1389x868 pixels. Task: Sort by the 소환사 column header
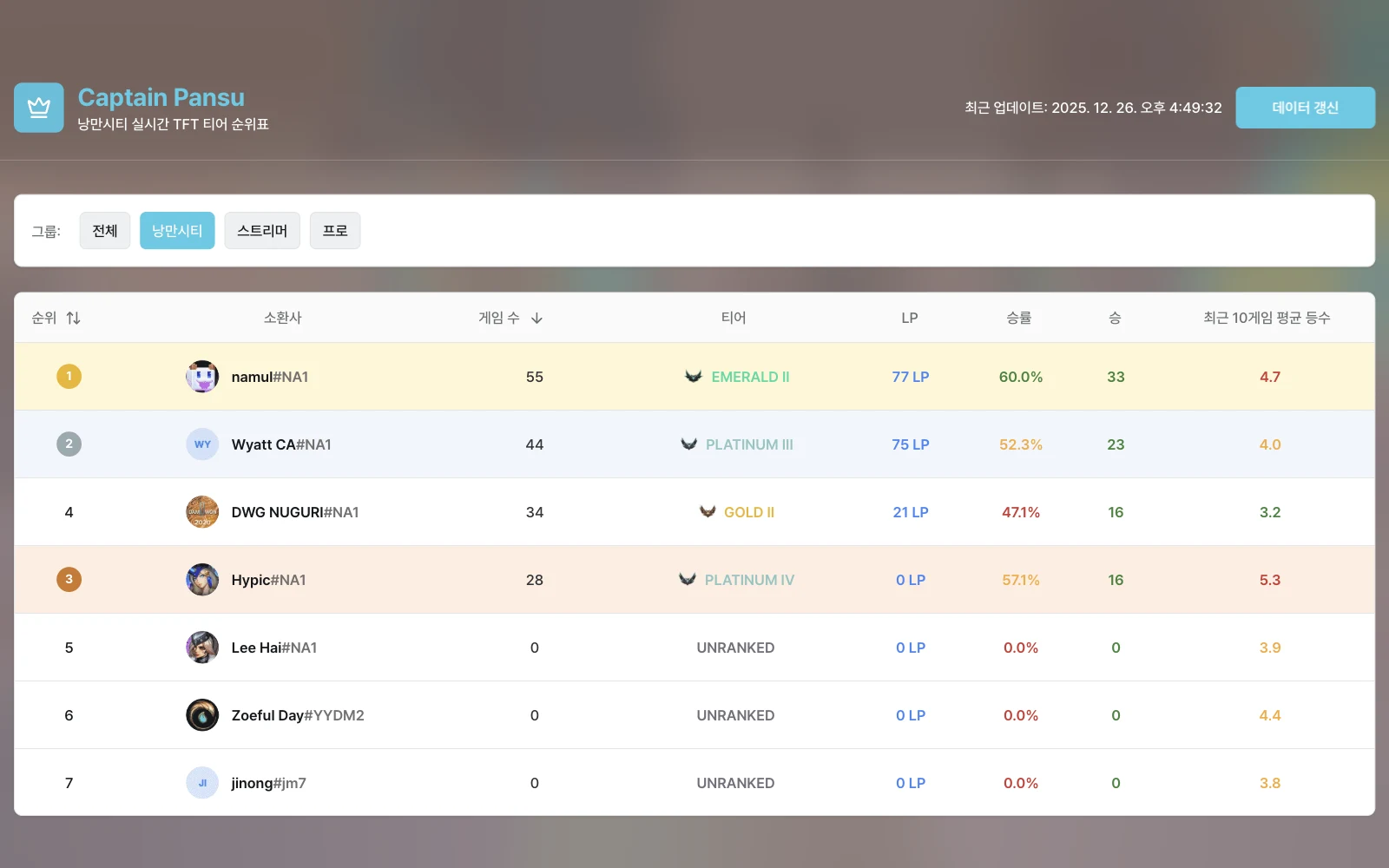pos(283,318)
